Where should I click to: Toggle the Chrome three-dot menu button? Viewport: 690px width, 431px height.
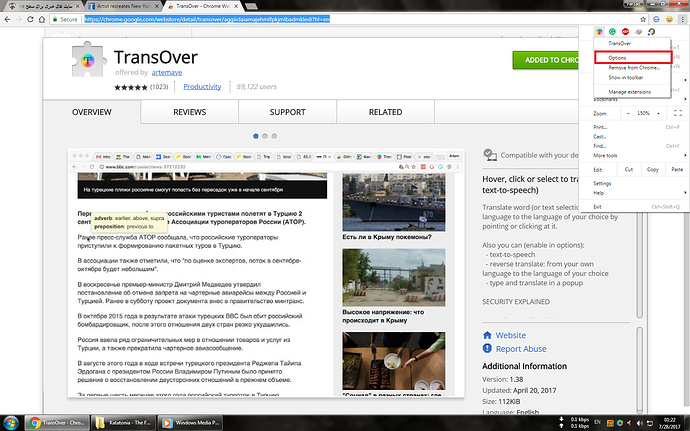pyautogui.click(x=683, y=19)
